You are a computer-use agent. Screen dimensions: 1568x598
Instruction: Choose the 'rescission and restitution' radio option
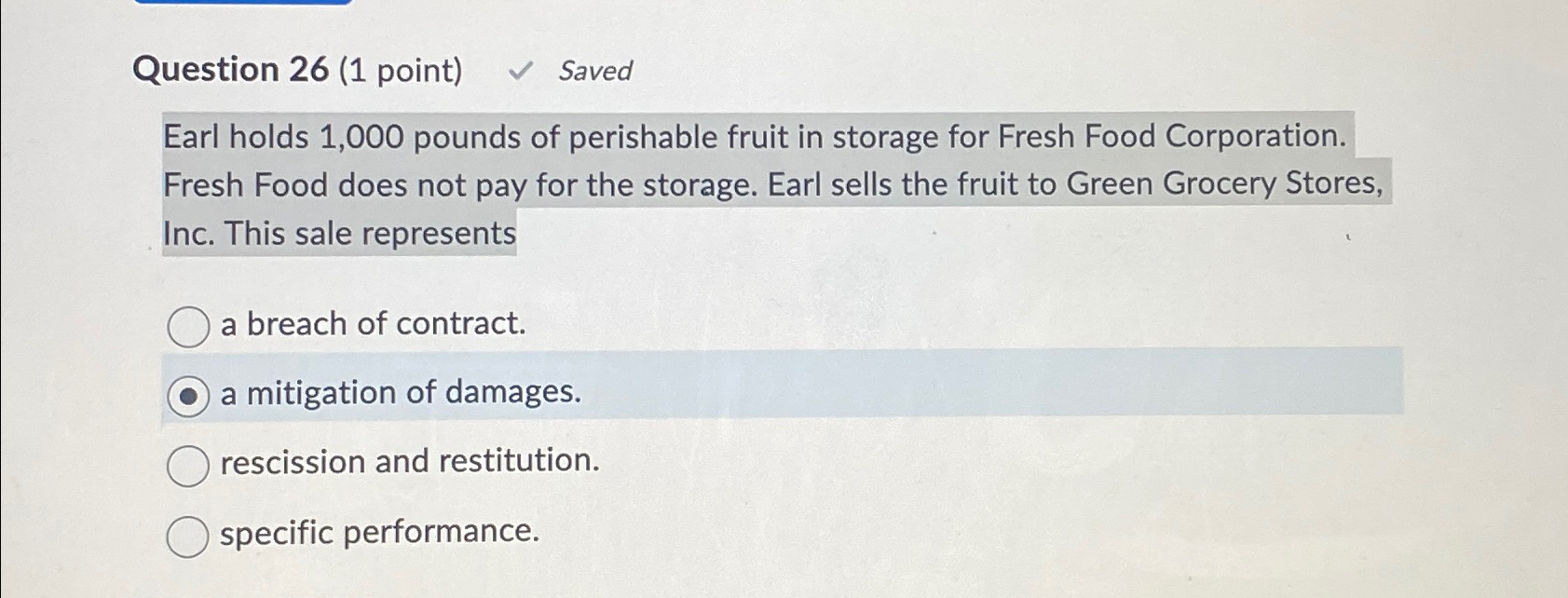point(188,463)
